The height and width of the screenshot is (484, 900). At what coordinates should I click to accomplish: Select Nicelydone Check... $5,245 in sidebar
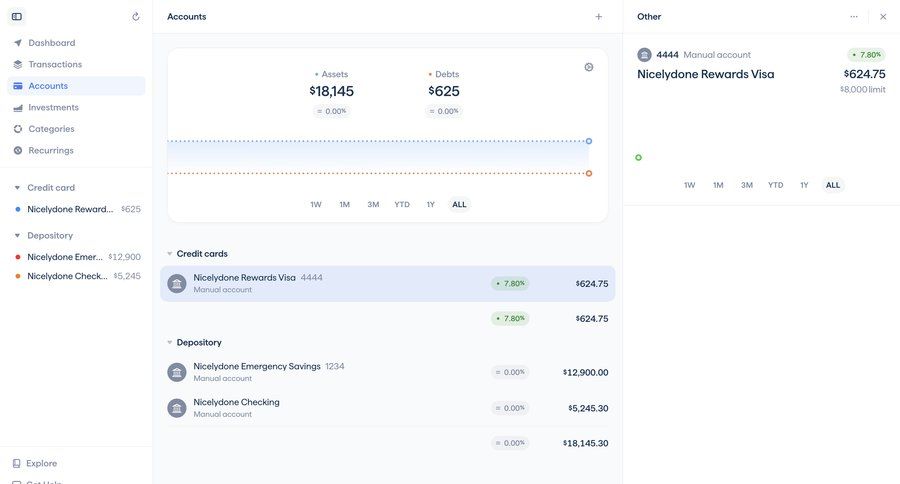pos(76,276)
